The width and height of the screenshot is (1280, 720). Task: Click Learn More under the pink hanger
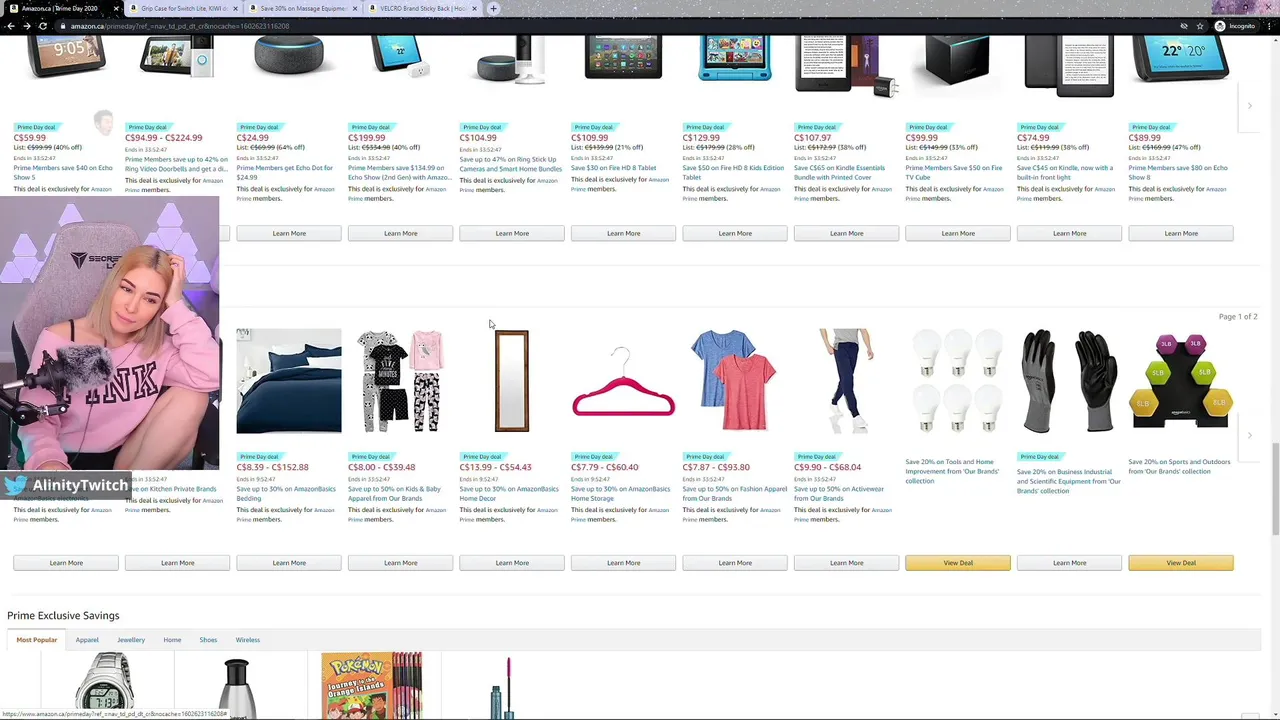[x=623, y=563]
